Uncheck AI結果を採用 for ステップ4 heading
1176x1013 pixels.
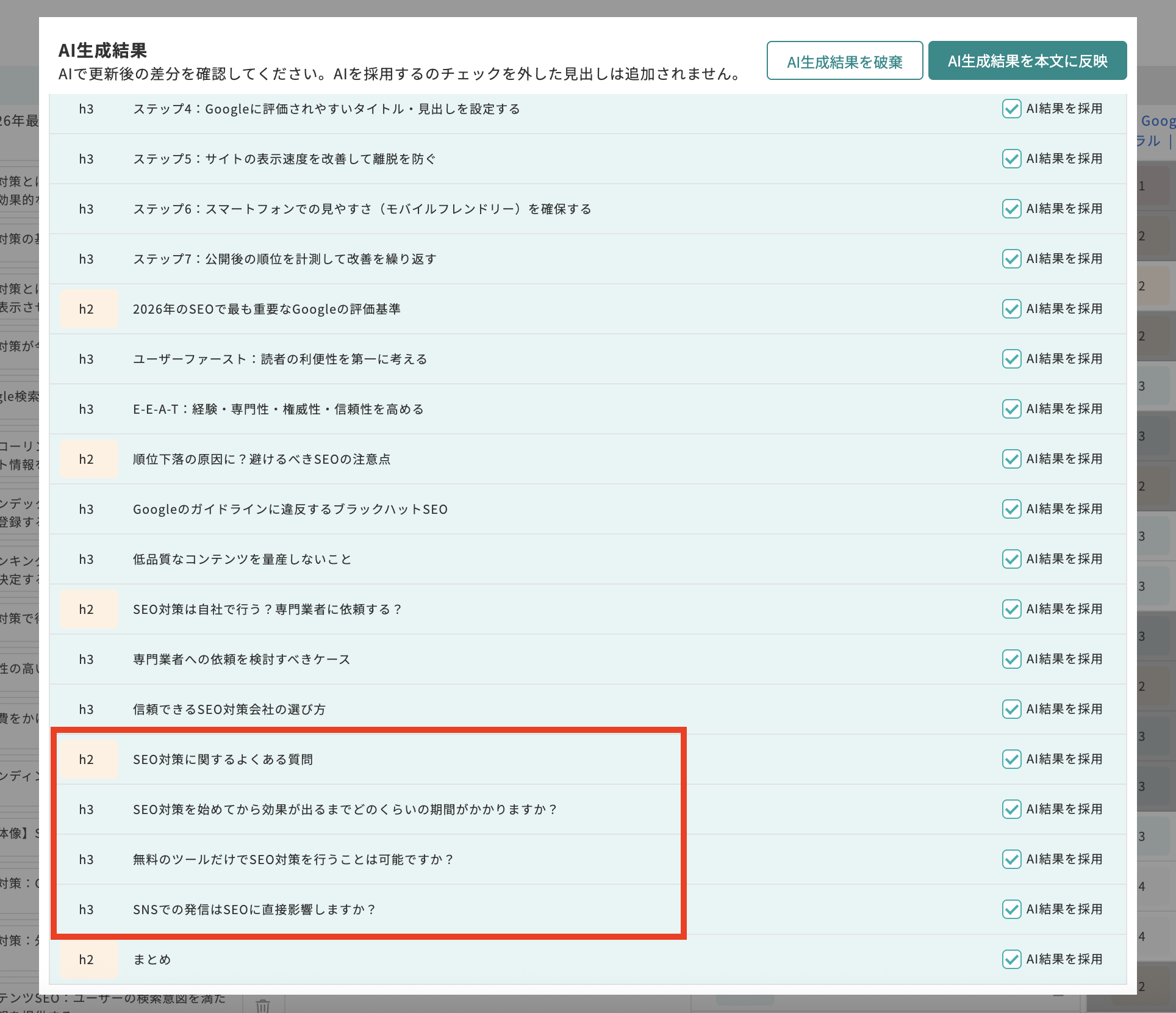coord(1011,109)
